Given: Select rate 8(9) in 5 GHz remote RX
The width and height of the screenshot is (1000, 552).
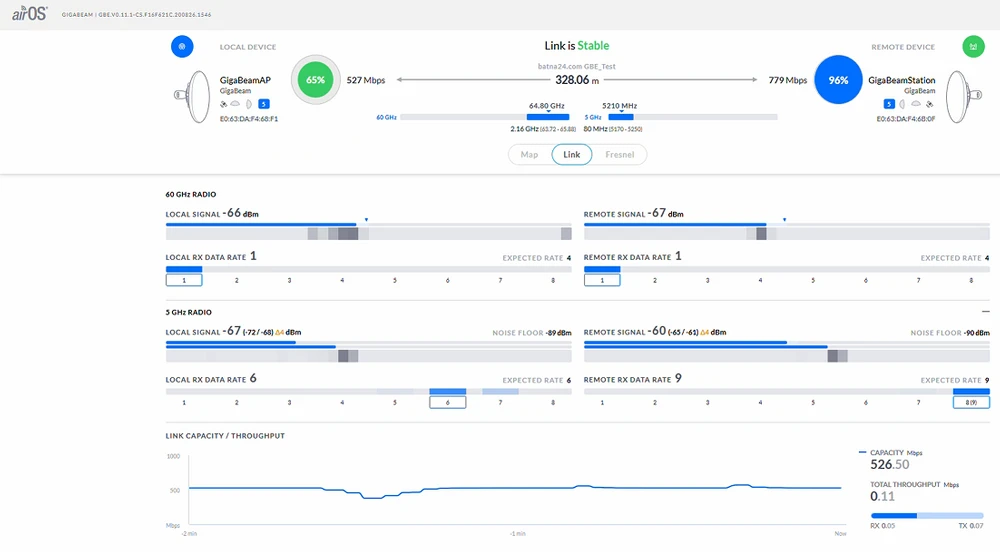Looking at the screenshot, I should tap(970, 402).
